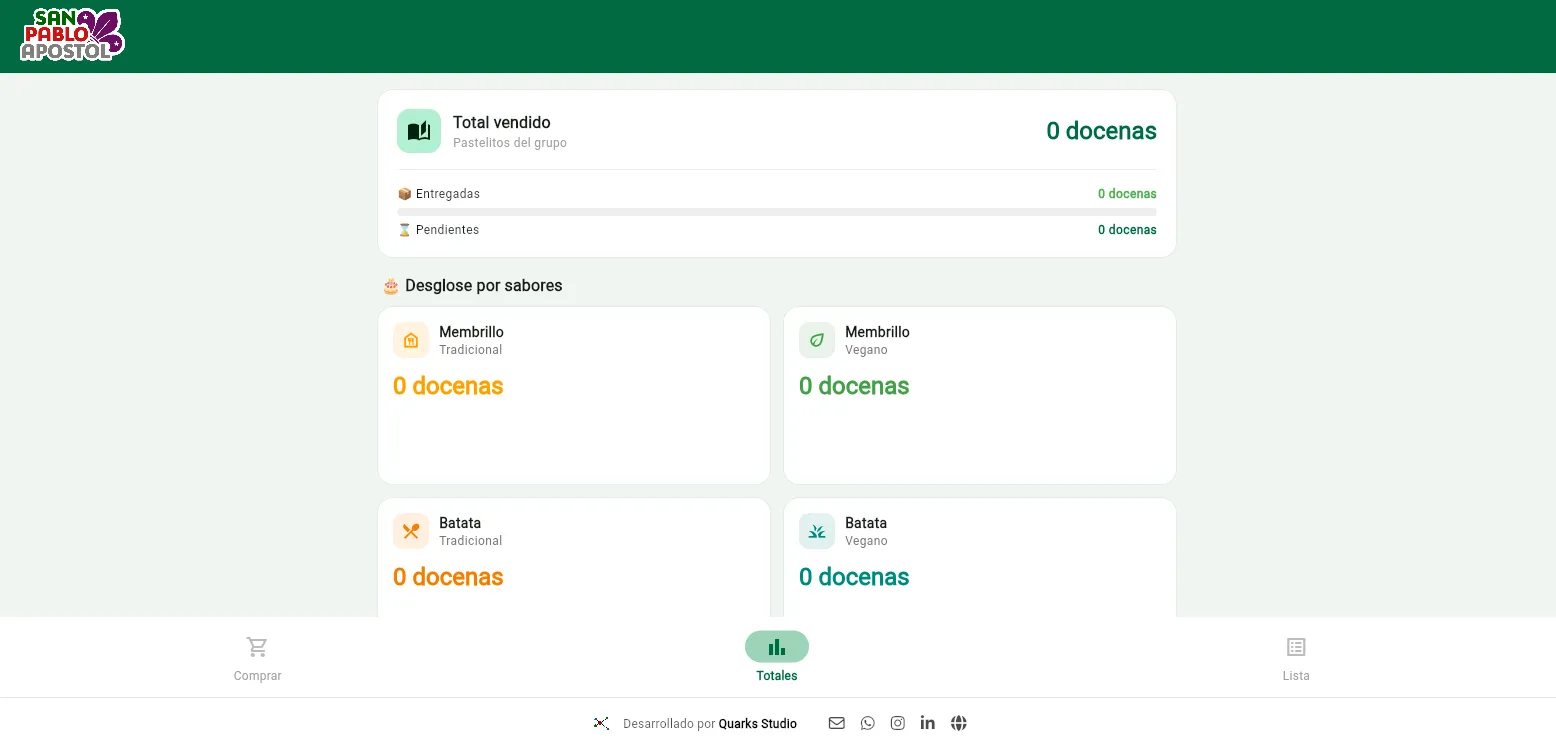Click the Pendientes 0 docenas value
1556x747 pixels.
pos(1127,230)
